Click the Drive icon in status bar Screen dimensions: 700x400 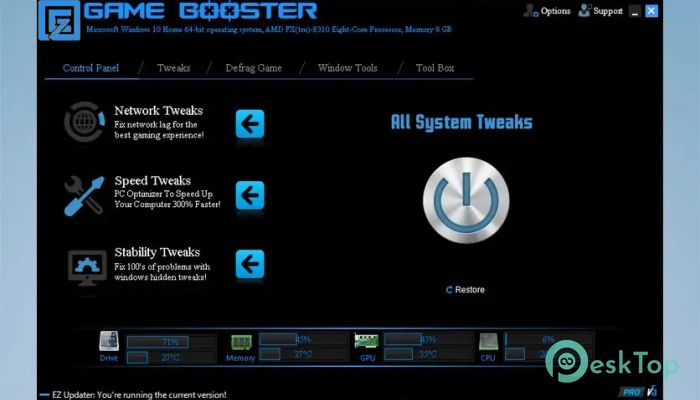109,342
